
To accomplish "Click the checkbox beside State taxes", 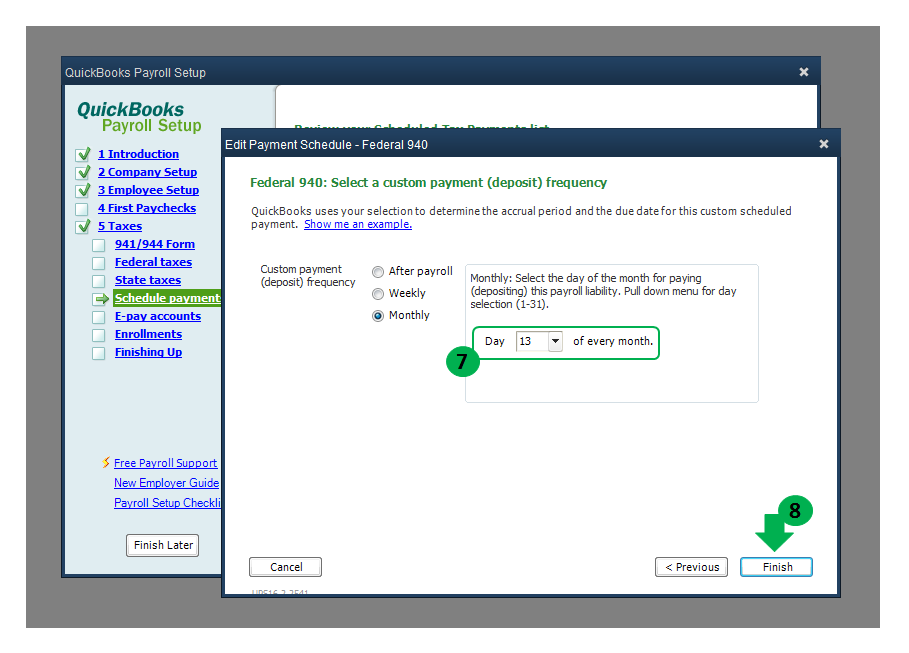I will [99, 281].
